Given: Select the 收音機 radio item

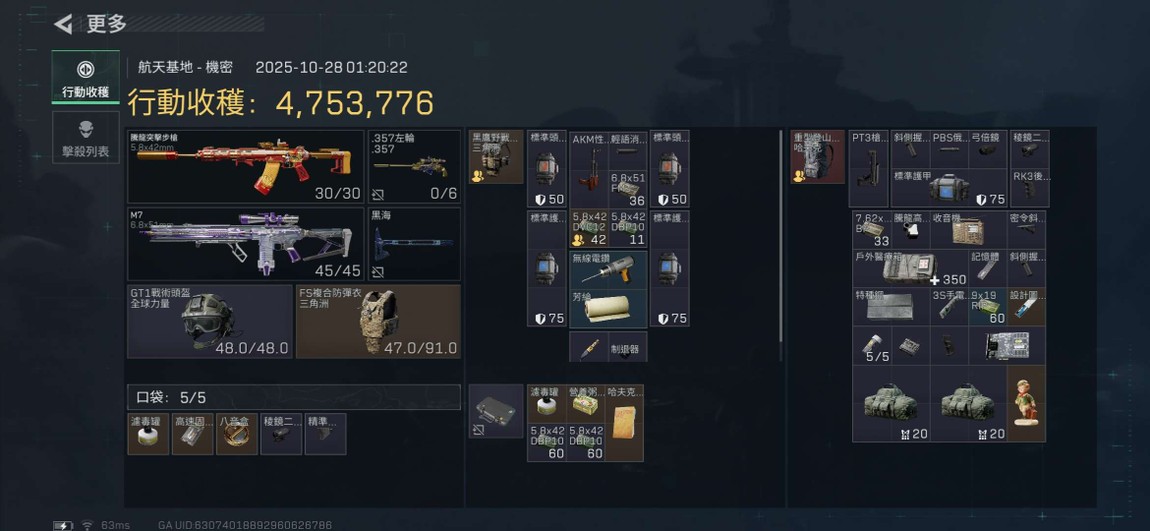Looking at the screenshot, I should point(968,230).
